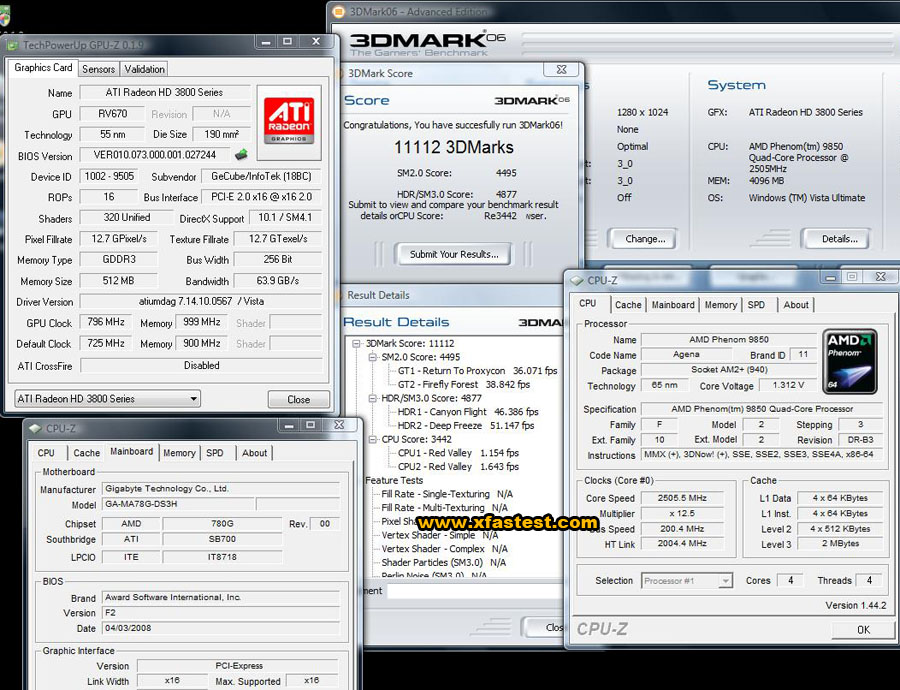This screenshot has height=690, width=900.
Task: Open Memory tab in CPU-Z processor window
Action: click(720, 305)
